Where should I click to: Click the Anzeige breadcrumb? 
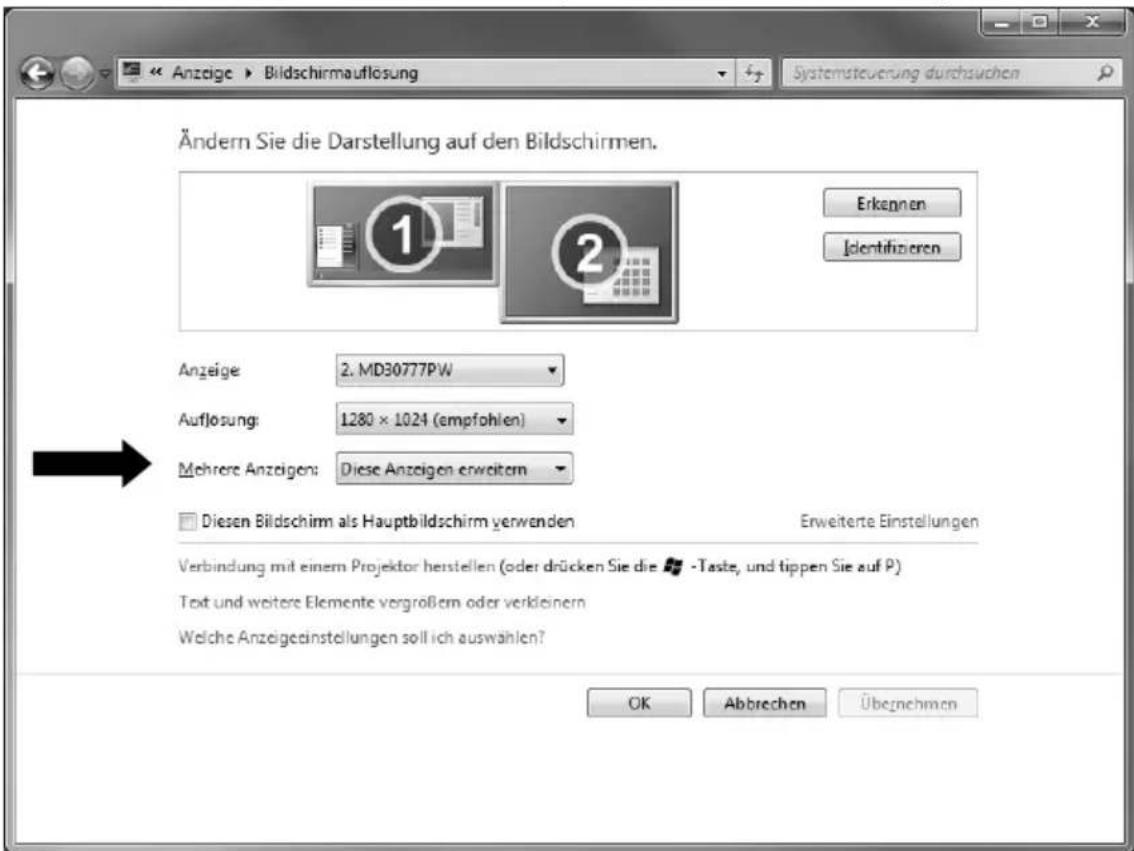click(202, 73)
